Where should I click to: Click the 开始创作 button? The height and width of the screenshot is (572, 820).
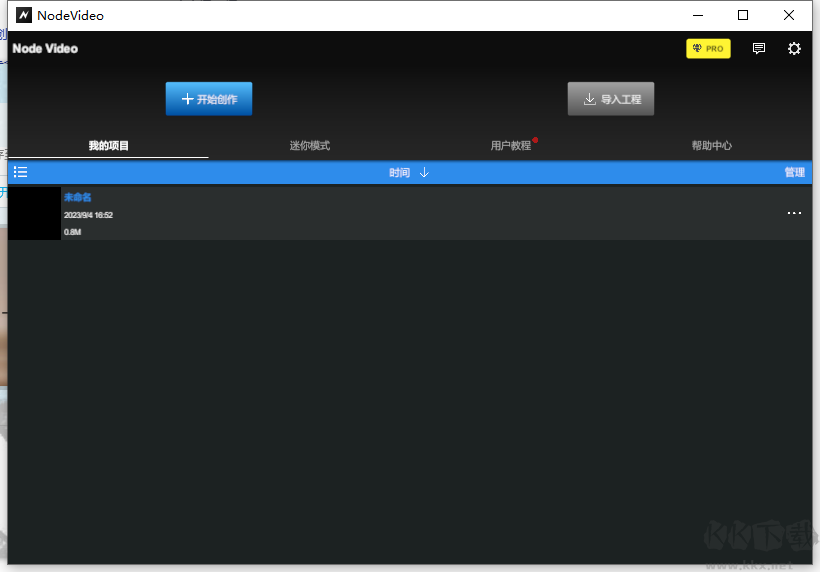pyautogui.click(x=209, y=99)
